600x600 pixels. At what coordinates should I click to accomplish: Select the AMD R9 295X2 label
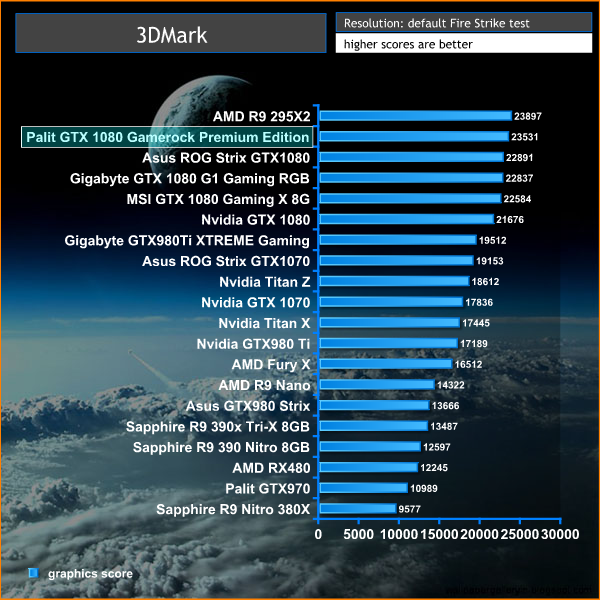click(262, 116)
